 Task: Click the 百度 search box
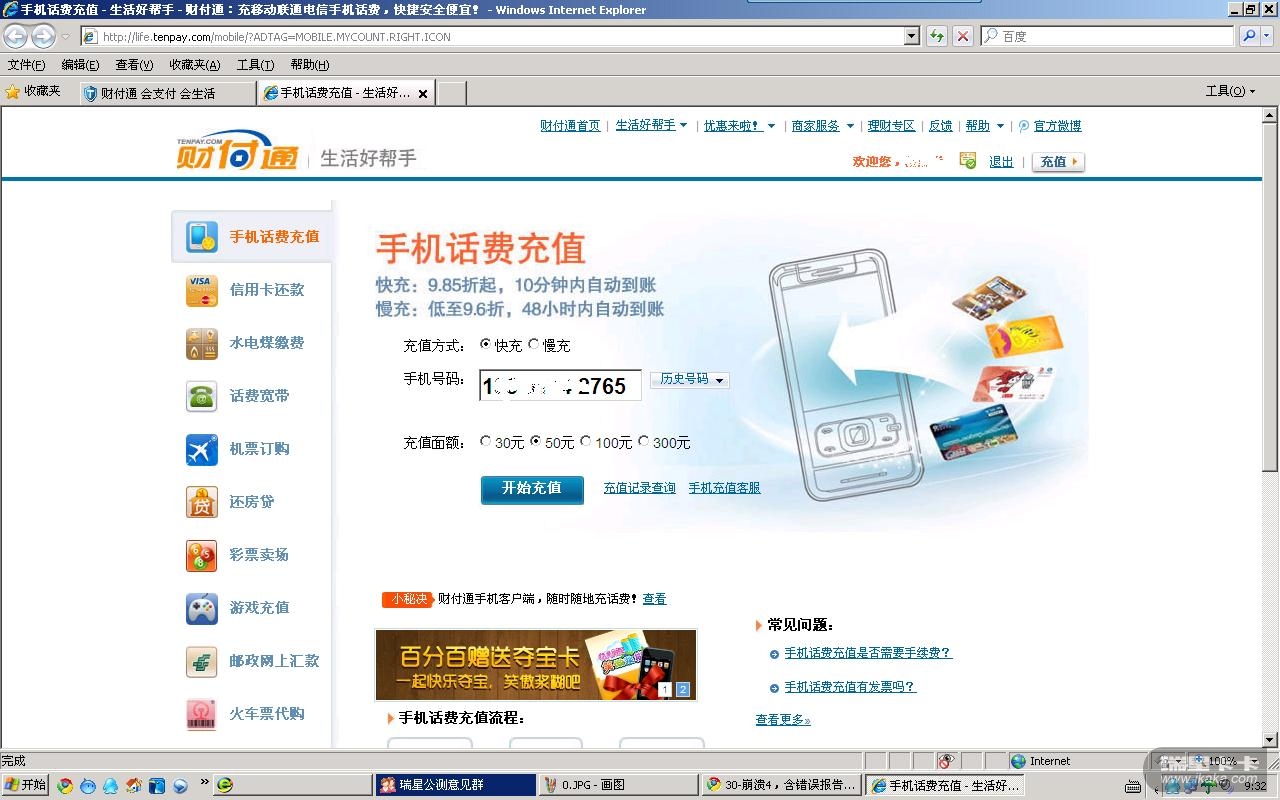1108,36
